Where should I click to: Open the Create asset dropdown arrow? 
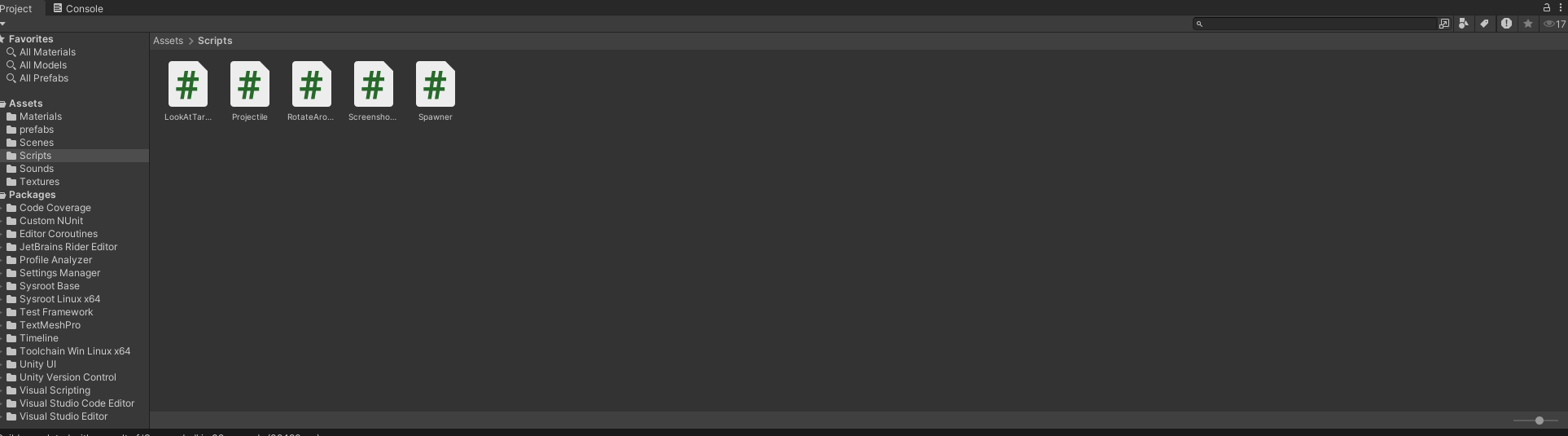point(3,24)
